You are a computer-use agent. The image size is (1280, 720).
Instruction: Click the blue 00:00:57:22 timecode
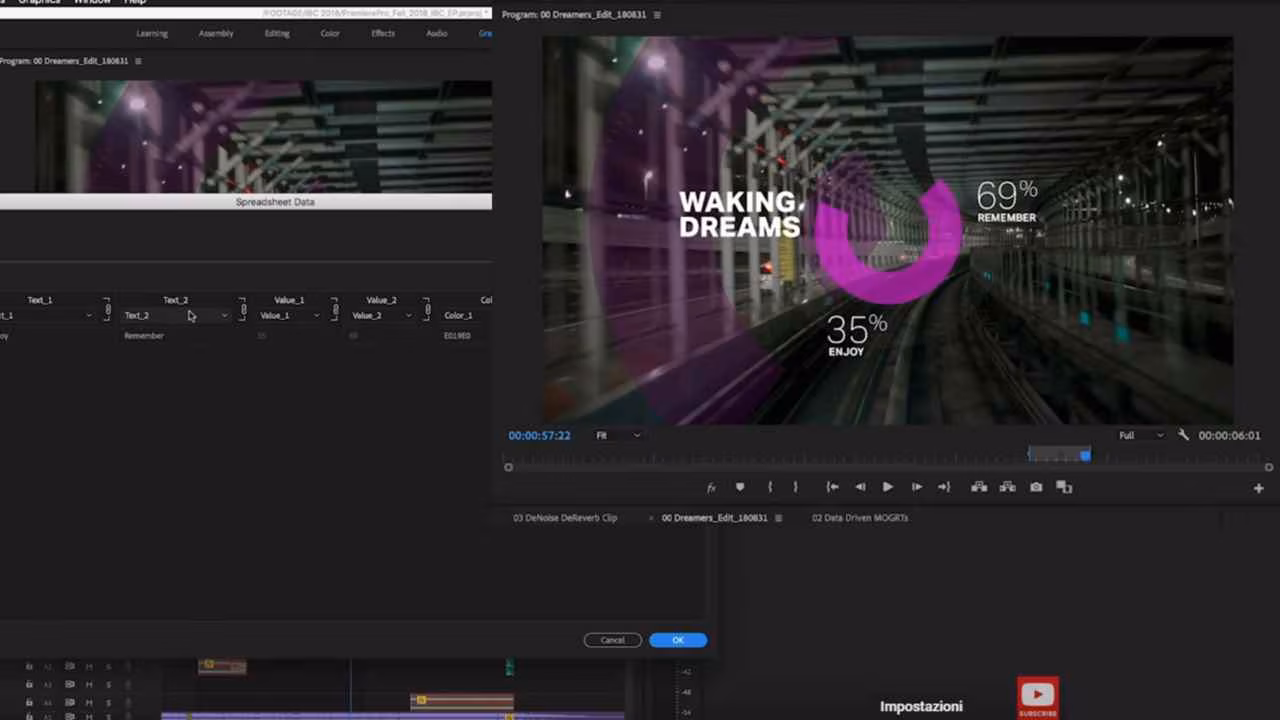click(x=539, y=435)
